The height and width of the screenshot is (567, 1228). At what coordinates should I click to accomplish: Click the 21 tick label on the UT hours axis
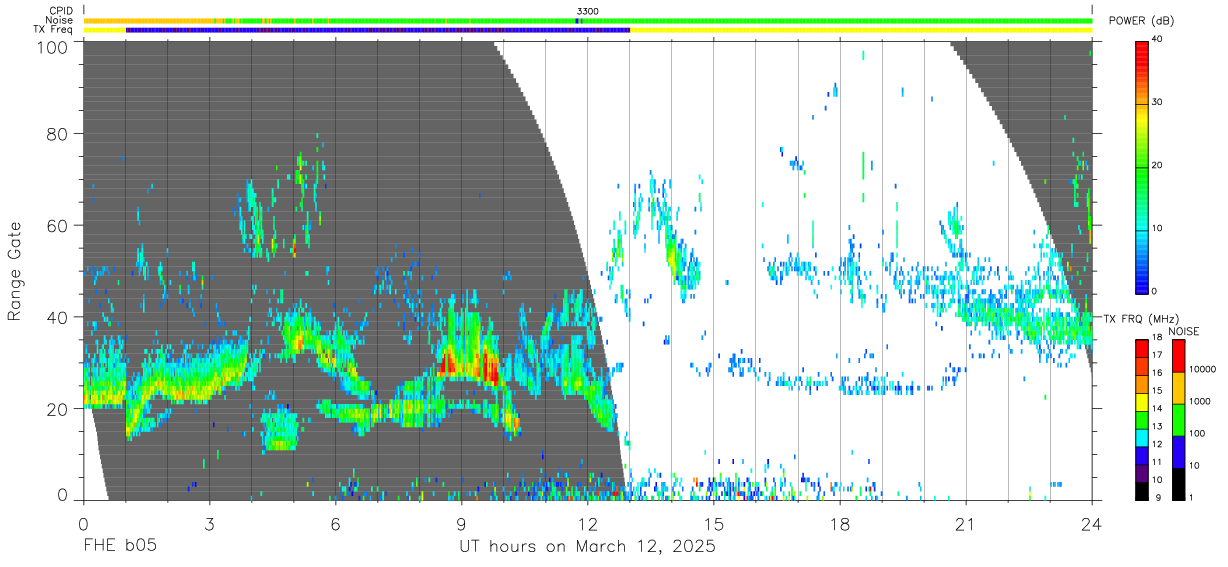click(x=965, y=524)
